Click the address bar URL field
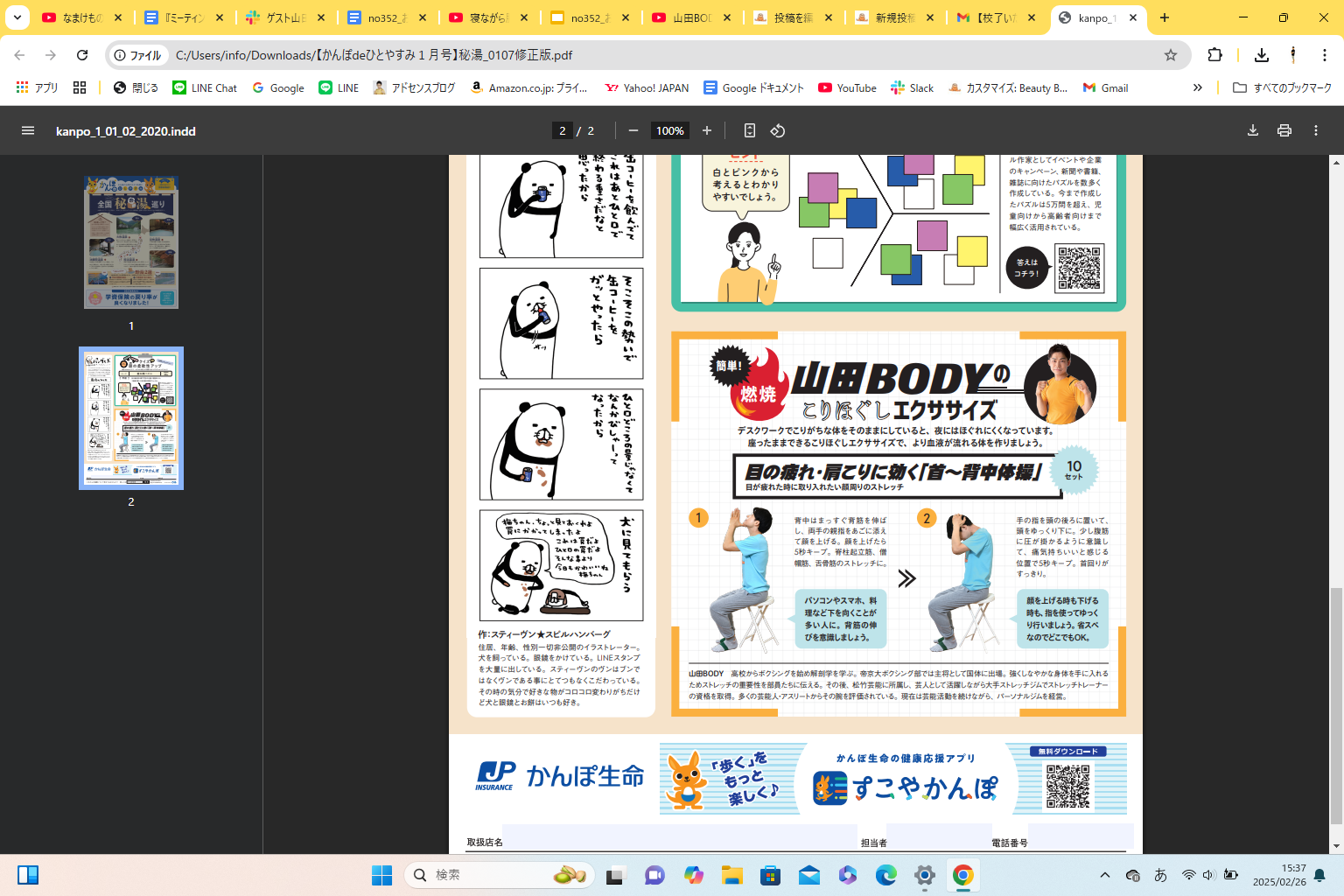The height and width of the screenshot is (896, 1344). 647,55
